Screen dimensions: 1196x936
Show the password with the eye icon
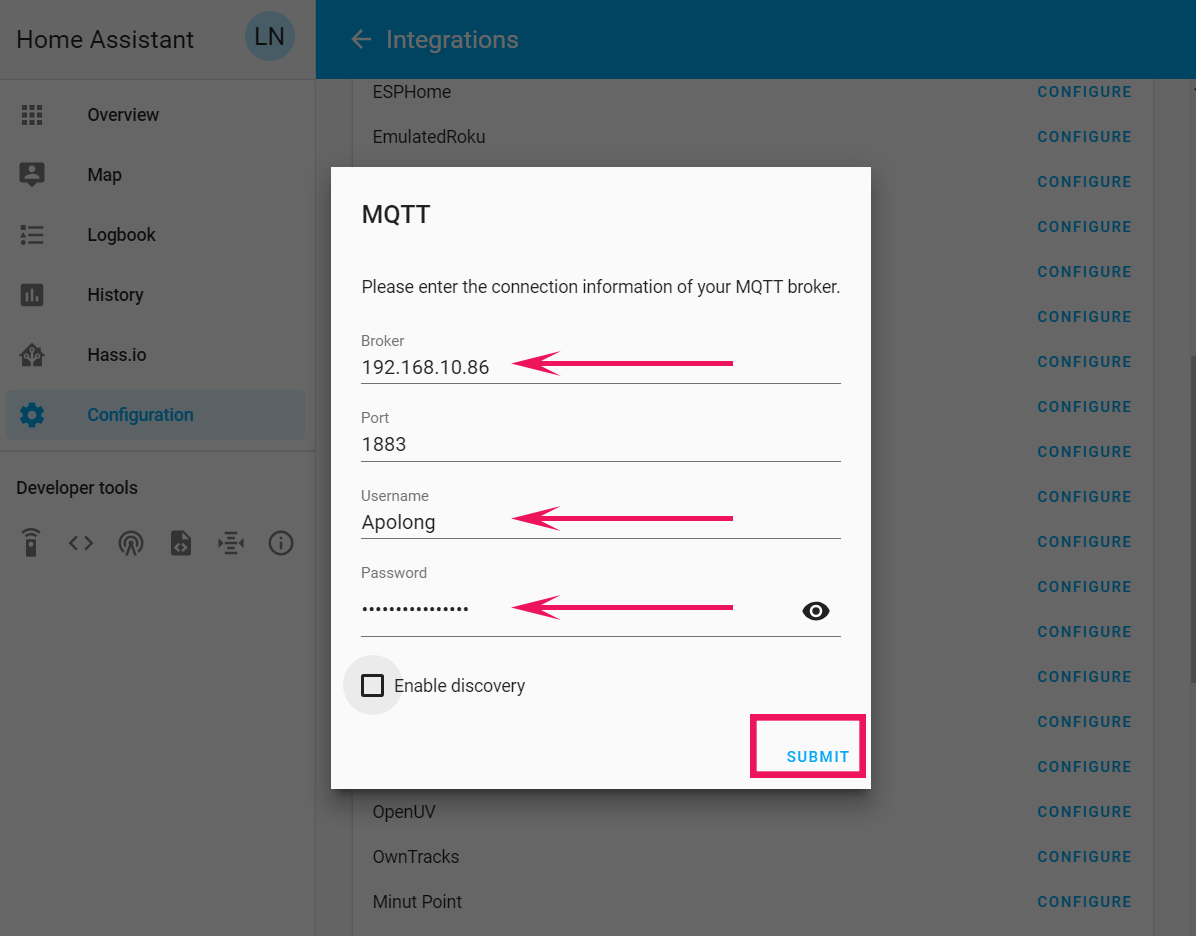(x=816, y=611)
